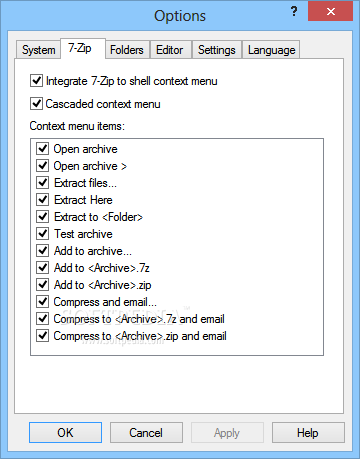The image size is (360, 459).
Task: Switch to the System tab
Action: point(38,50)
